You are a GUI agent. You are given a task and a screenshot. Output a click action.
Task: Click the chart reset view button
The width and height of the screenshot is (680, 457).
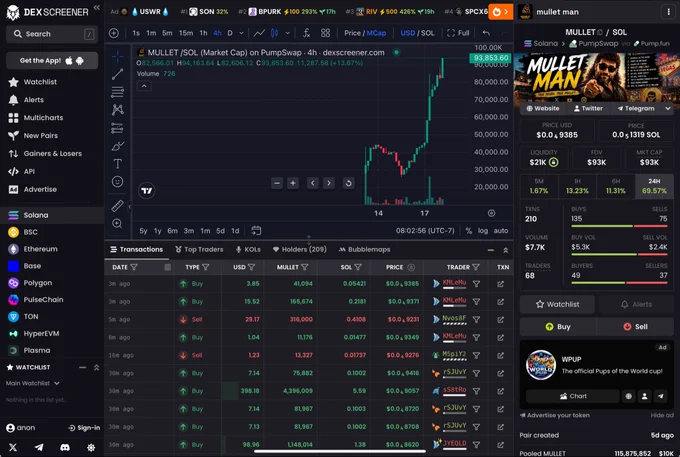[348, 183]
